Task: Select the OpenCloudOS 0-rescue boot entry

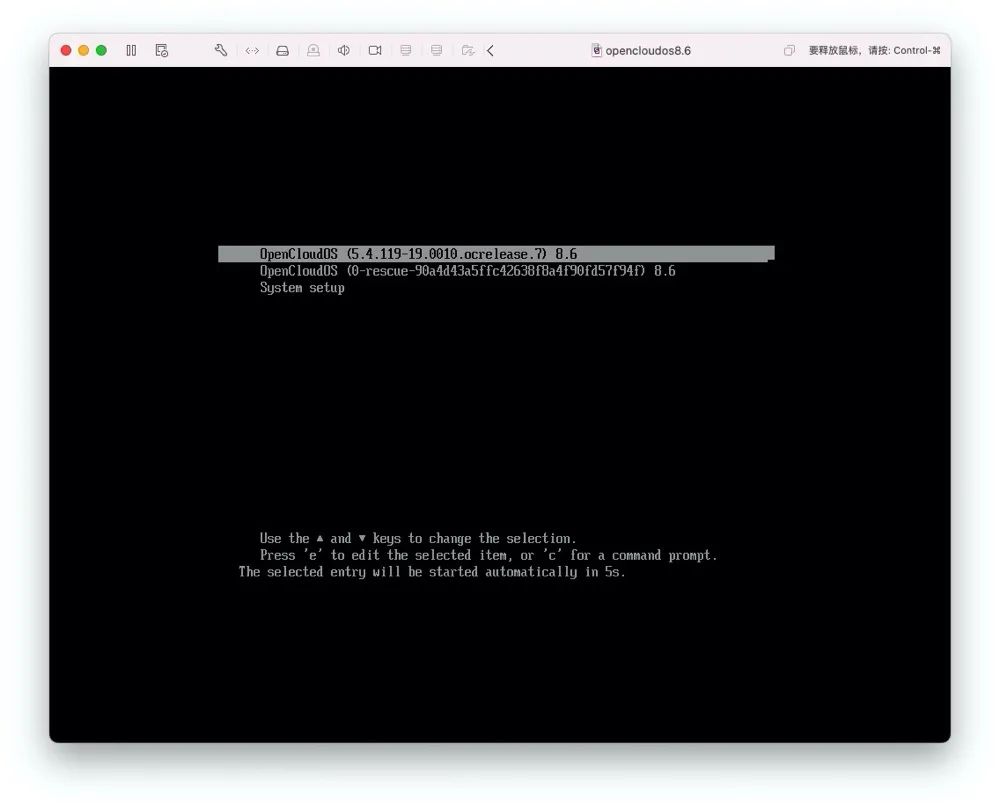Action: [467, 271]
